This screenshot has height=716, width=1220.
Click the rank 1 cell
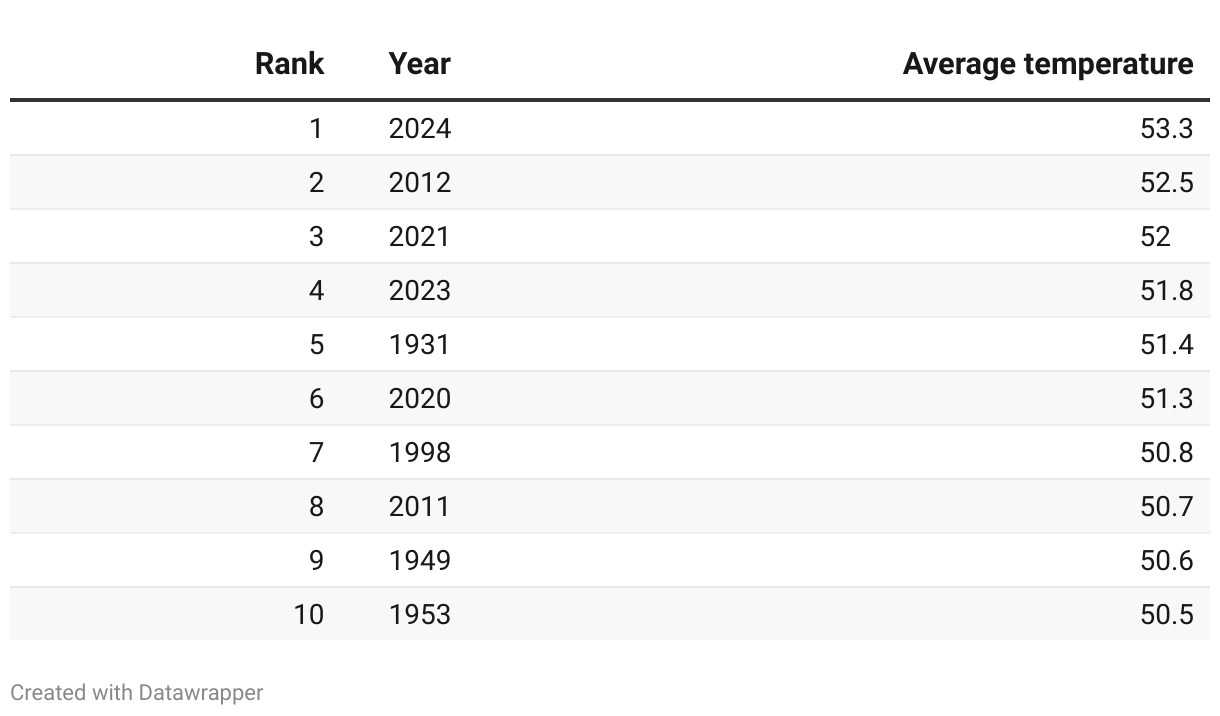click(x=316, y=128)
